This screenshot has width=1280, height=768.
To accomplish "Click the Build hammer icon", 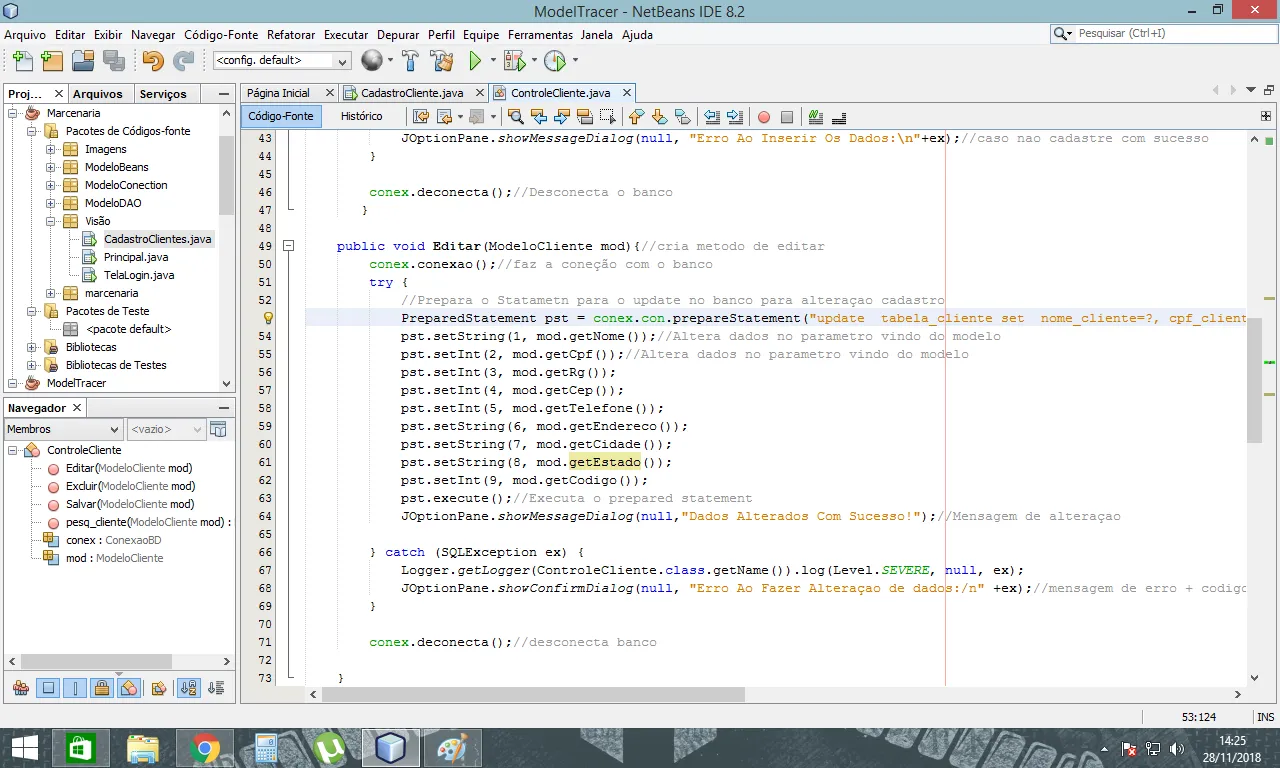I will pos(410,61).
